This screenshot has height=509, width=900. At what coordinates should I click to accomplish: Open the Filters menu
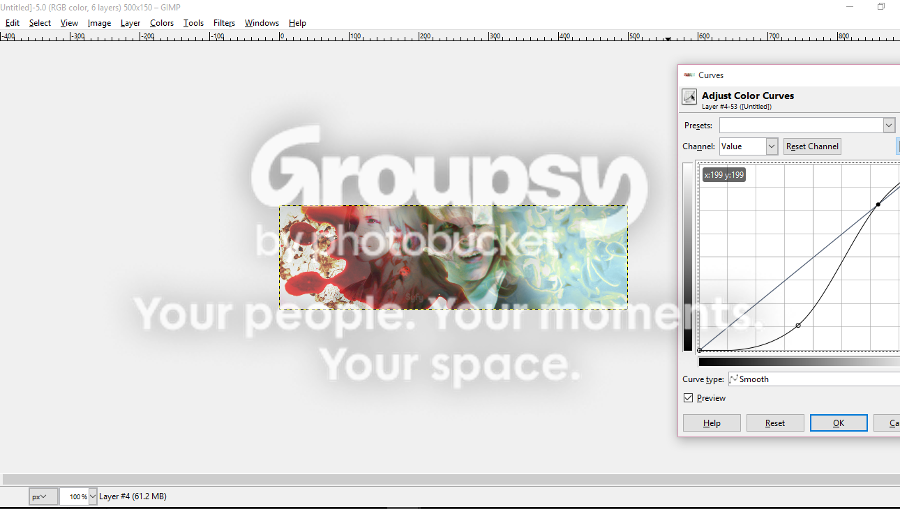(x=224, y=23)
